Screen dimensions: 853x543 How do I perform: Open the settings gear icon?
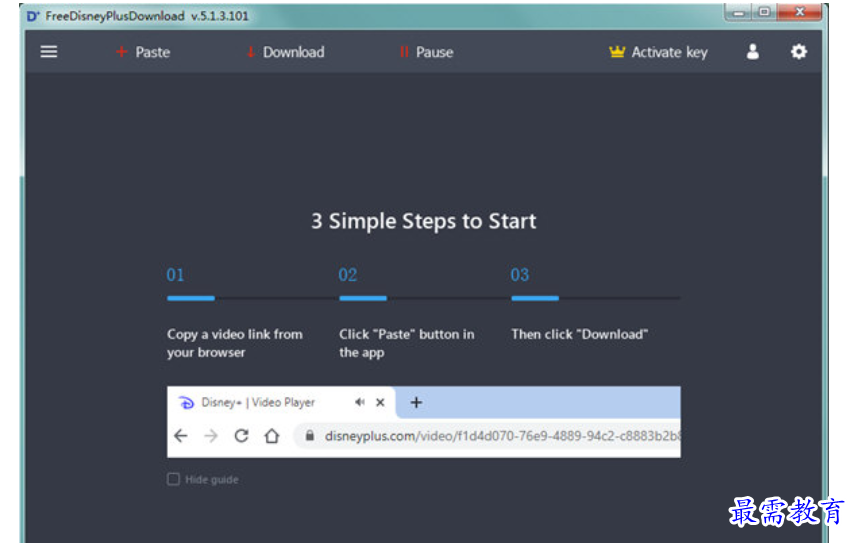click(799, 52)
